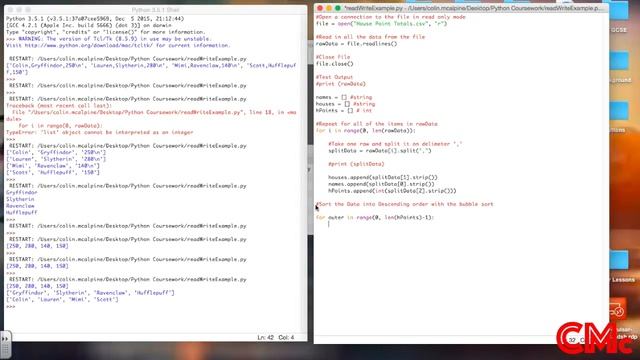The height and width of the screenshot is (360, 640).
Task: Minimize the readWriteExample.py editor window
Action: pos(329,8)
